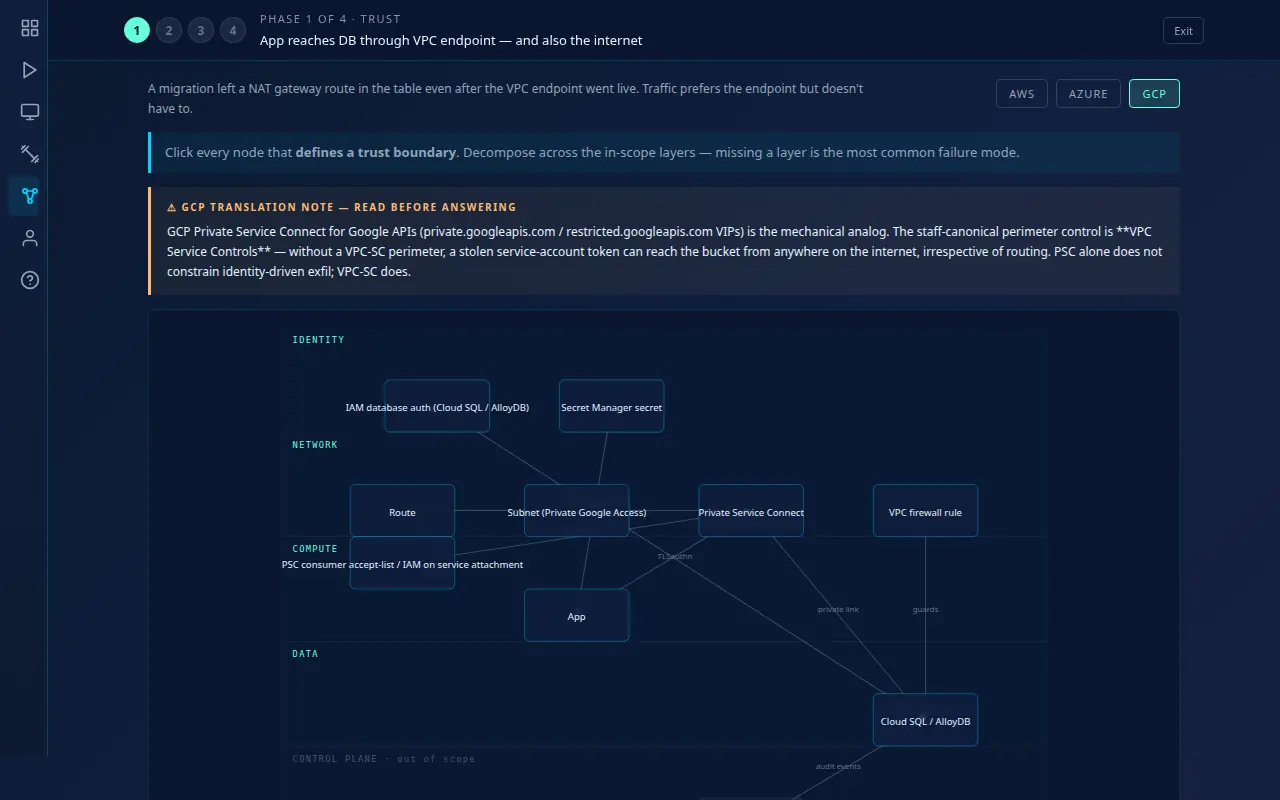The height and width of the screenshot is (800, 1280).
Task: Click the play icon in sidebar
Action: coord(30,70)
